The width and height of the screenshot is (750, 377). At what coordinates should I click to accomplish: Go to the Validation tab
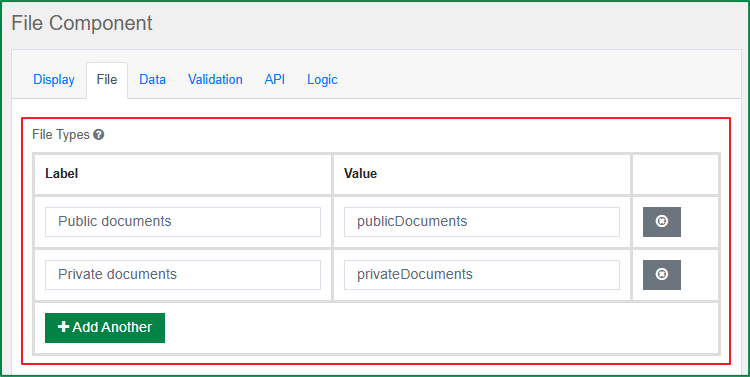[215, 79]
